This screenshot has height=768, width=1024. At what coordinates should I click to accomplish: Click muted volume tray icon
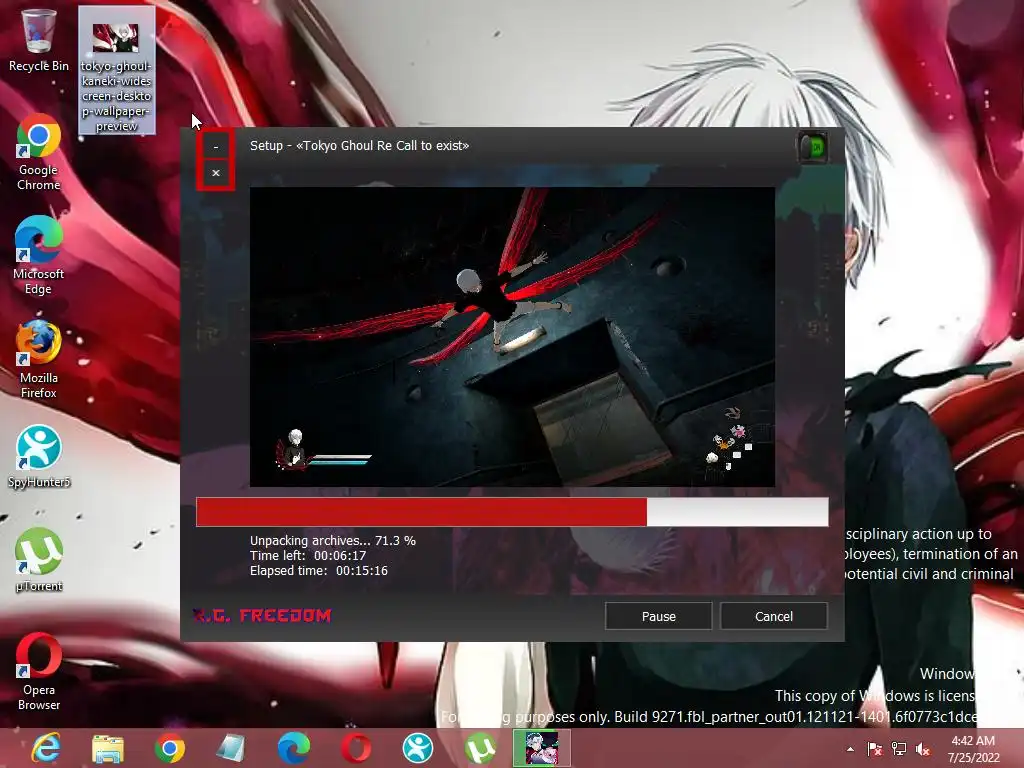pyautogui.click(x=923, y=749)
